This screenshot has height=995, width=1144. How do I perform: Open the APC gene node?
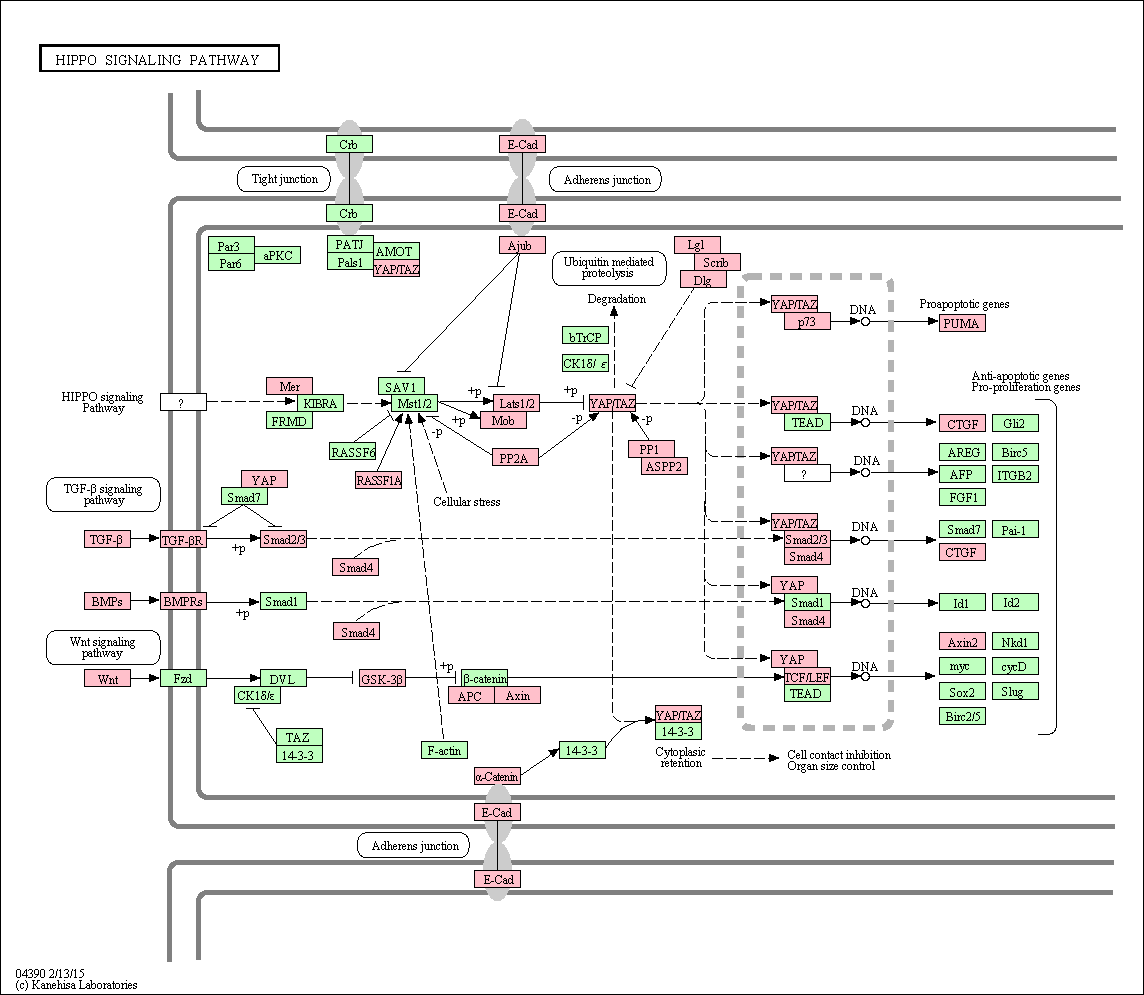472,696
